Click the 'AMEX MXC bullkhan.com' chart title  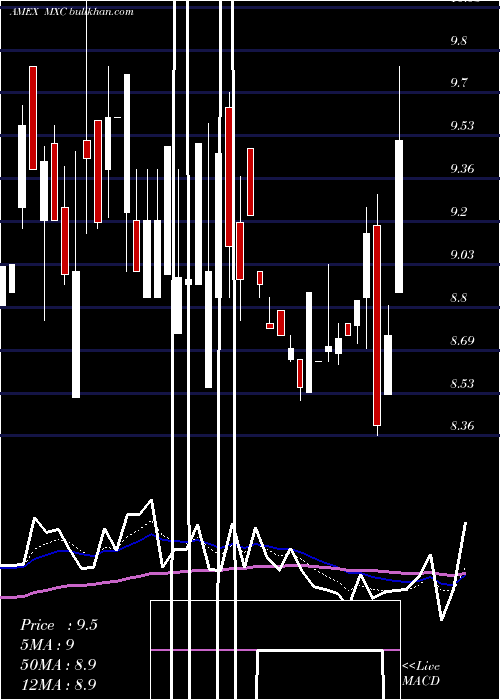click(71, 12)
